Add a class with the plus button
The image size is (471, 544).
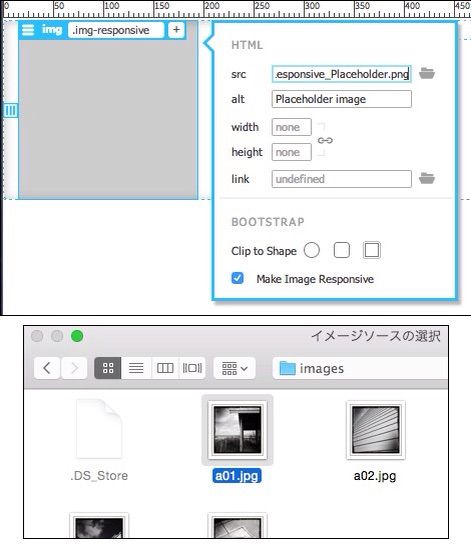176,30
